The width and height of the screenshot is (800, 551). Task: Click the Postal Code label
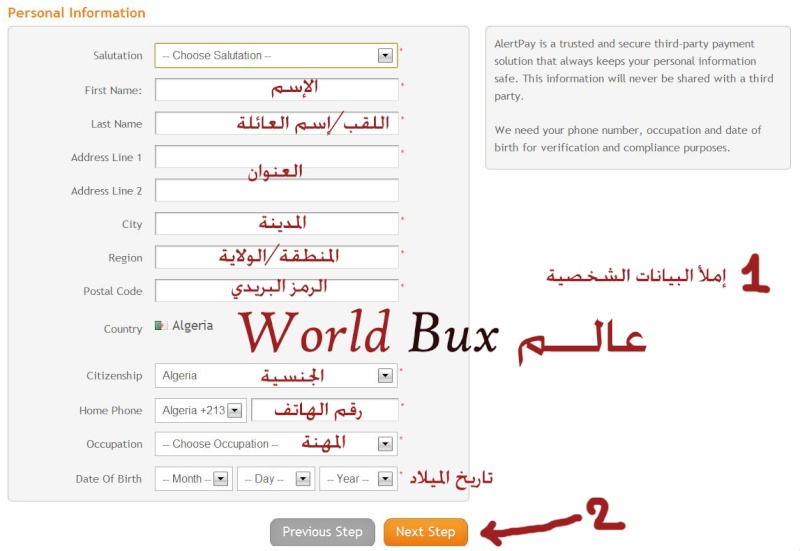113,291
